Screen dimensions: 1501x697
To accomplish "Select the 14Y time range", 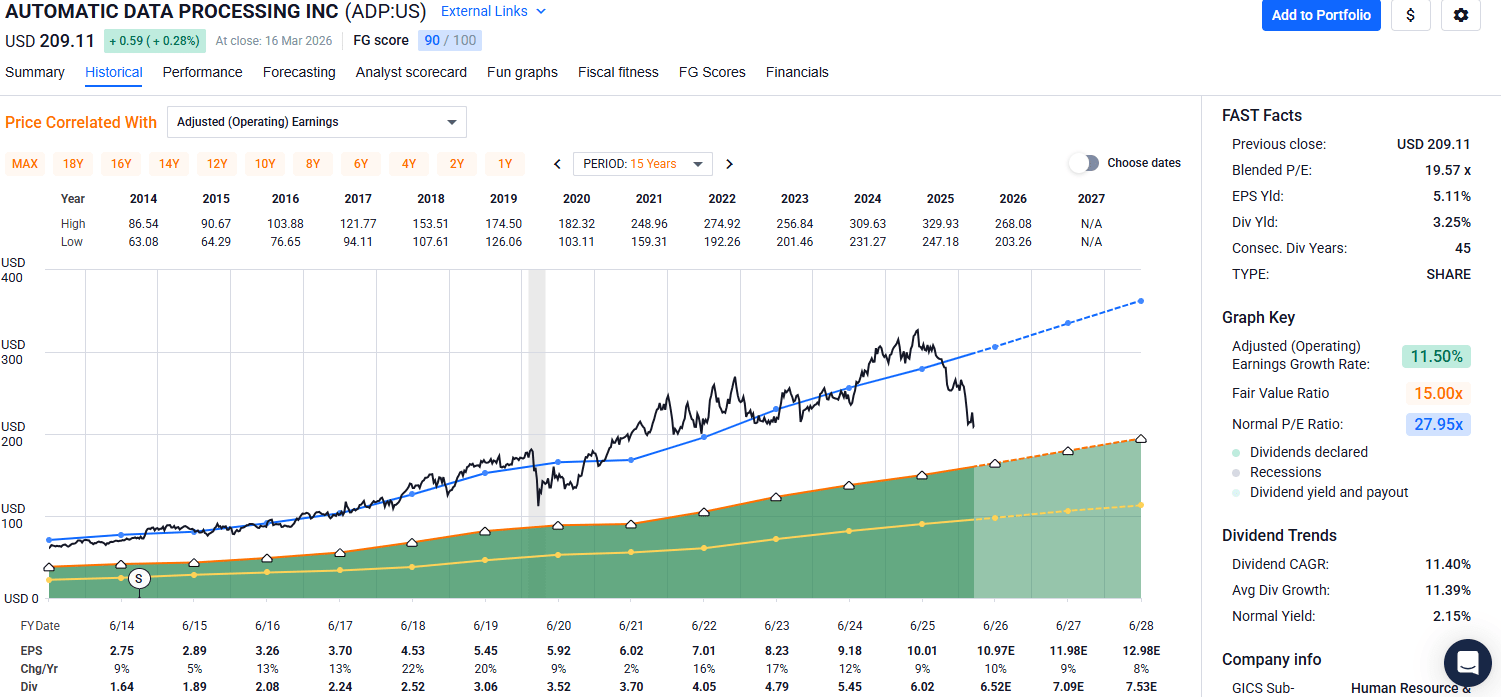I will click(x=169, y=164).
